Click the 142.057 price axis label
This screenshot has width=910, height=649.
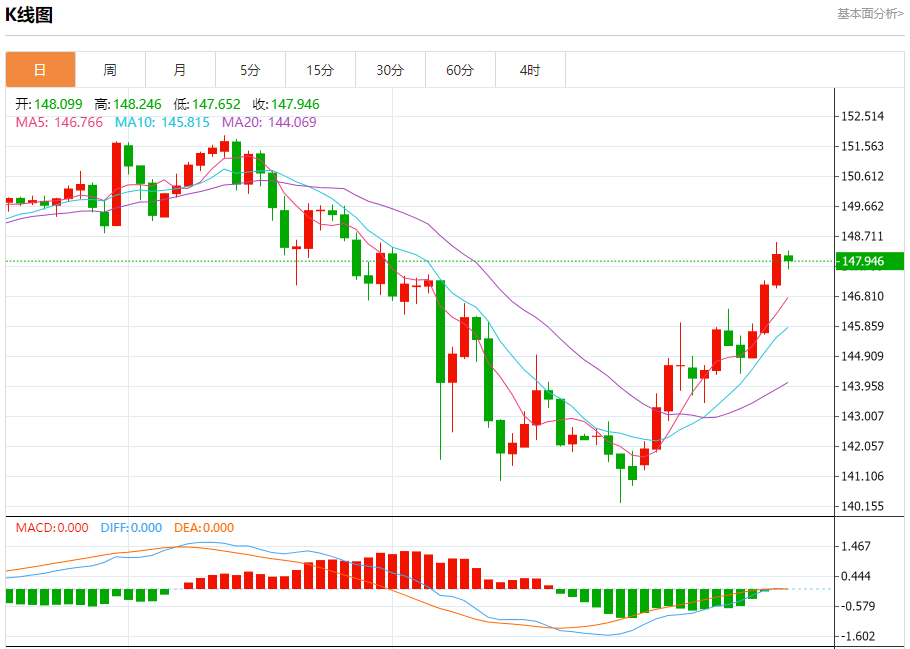862,446
